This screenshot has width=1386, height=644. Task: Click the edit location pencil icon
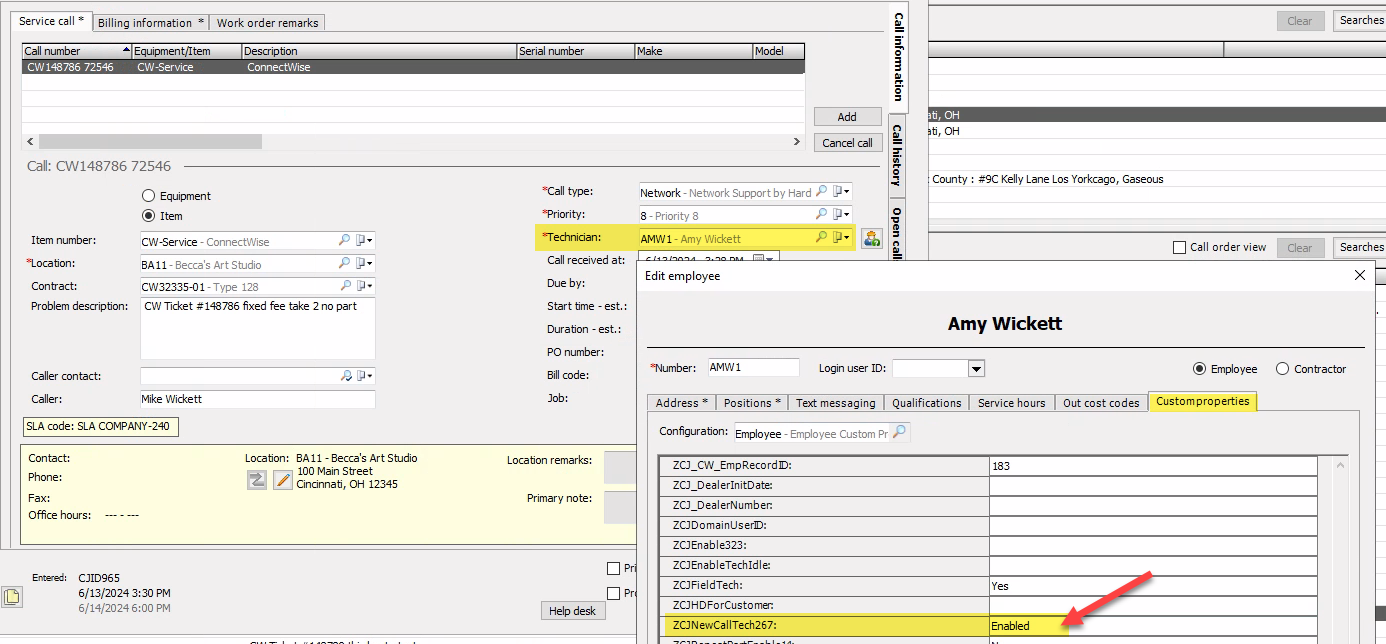click(x=282, y=480)
